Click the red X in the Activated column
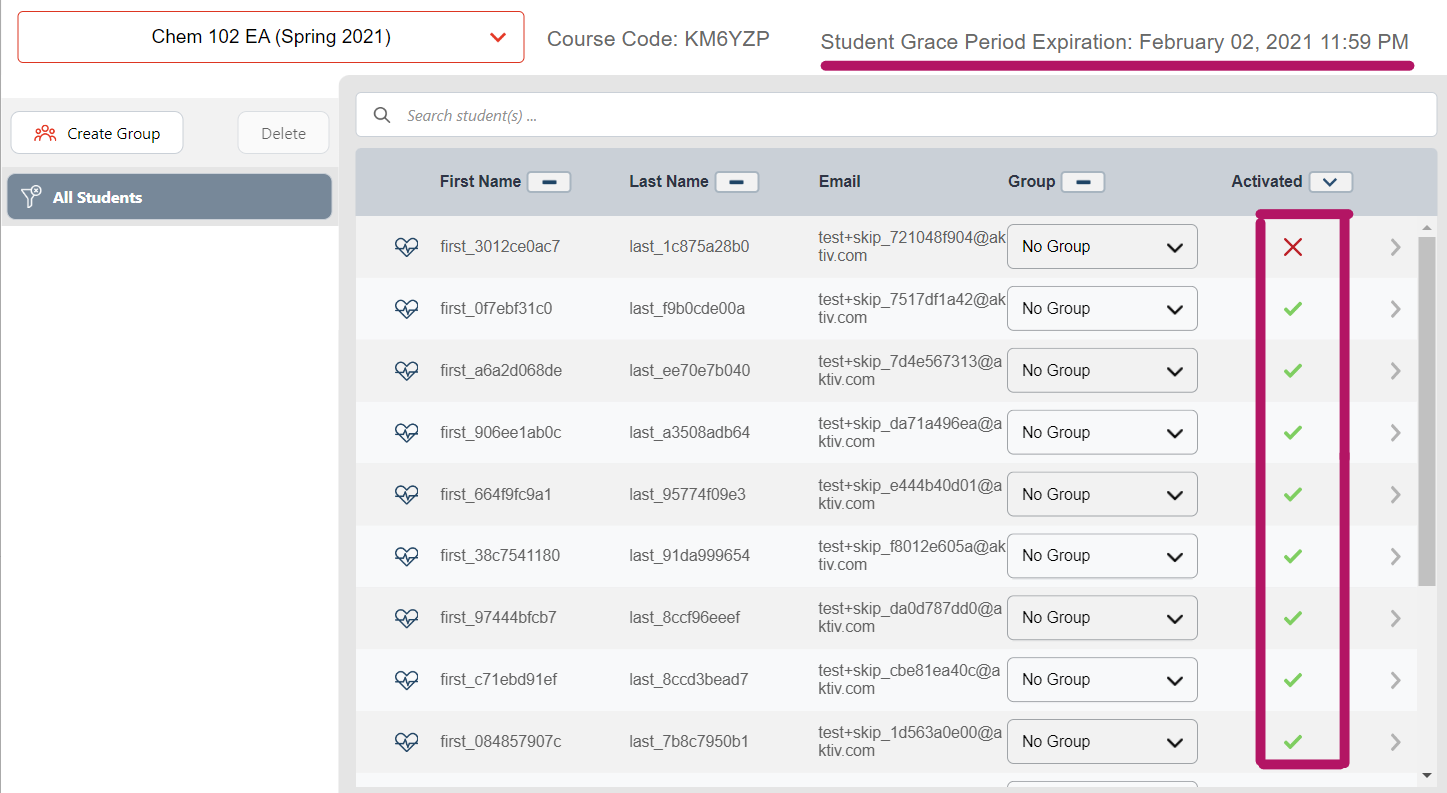1447x793 pixels. tap(1292, 246)
